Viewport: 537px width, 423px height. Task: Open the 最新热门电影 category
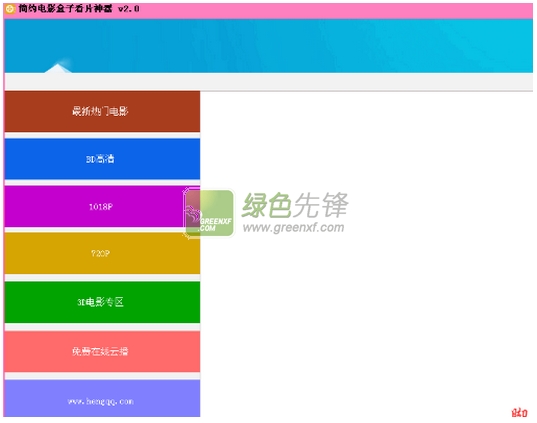coord(102,111)
